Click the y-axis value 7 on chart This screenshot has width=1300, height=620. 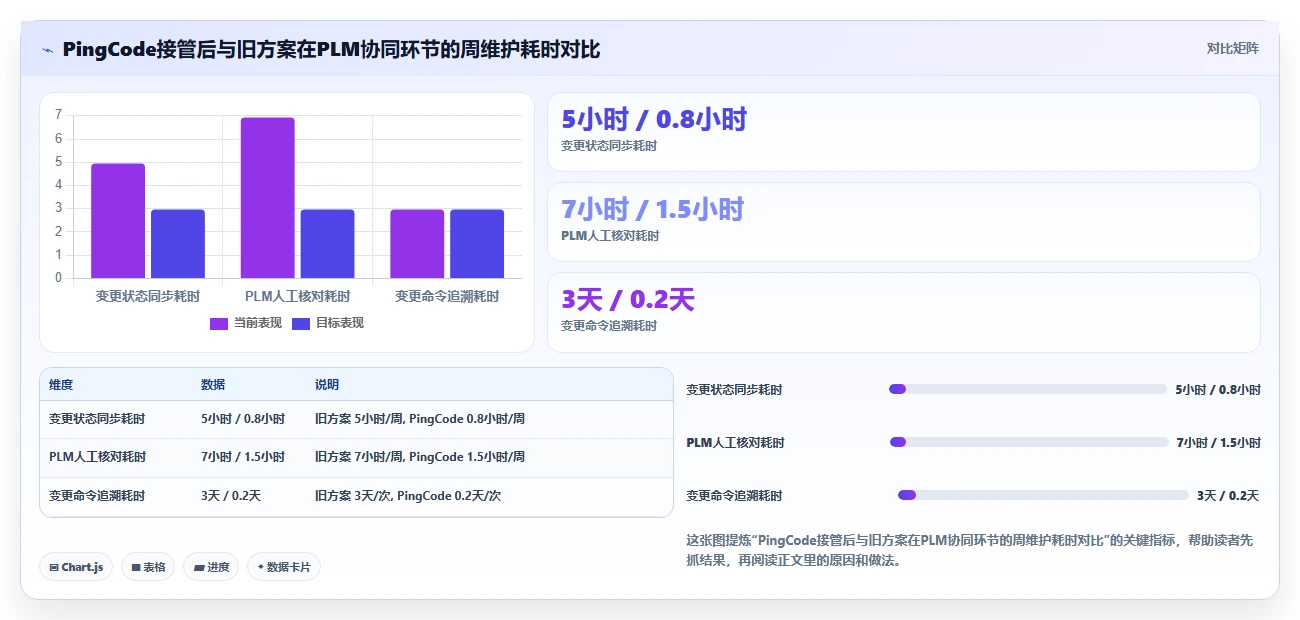click(x=59, y=114)
